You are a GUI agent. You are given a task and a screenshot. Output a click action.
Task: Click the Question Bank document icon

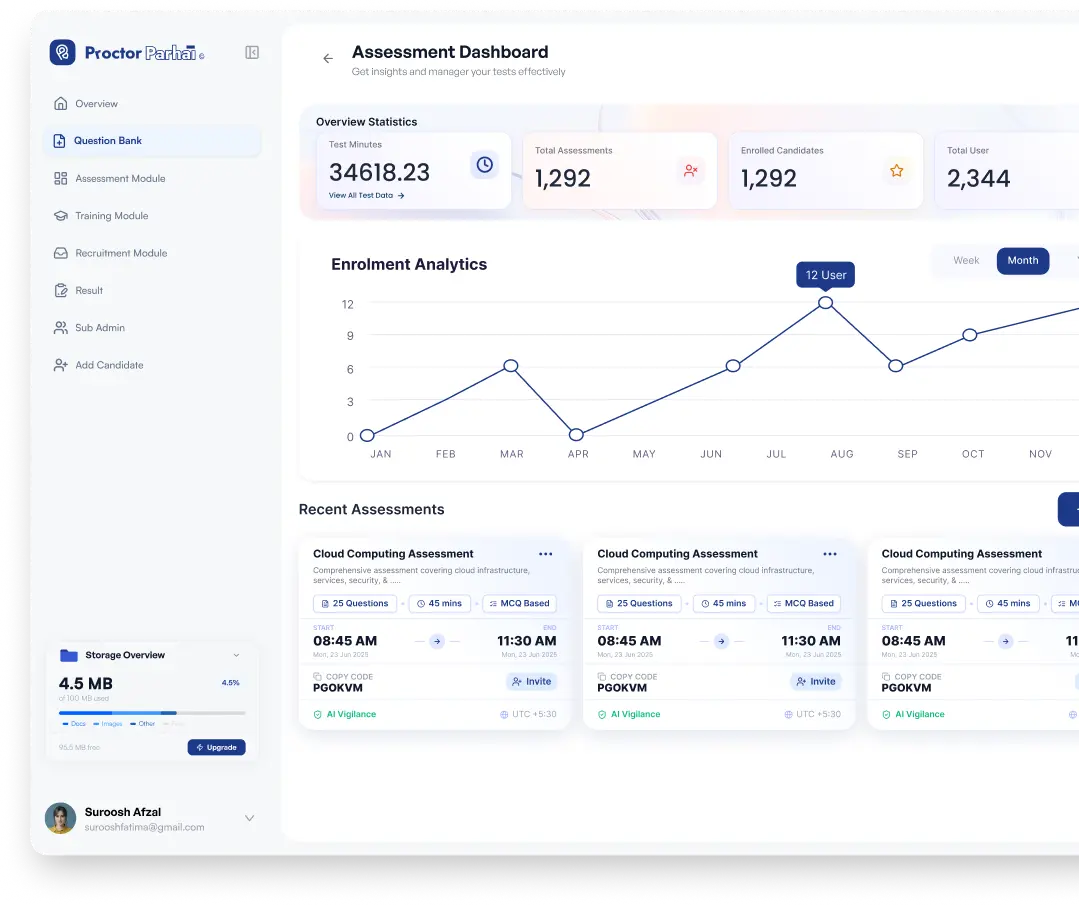click(x=60, y=141)
